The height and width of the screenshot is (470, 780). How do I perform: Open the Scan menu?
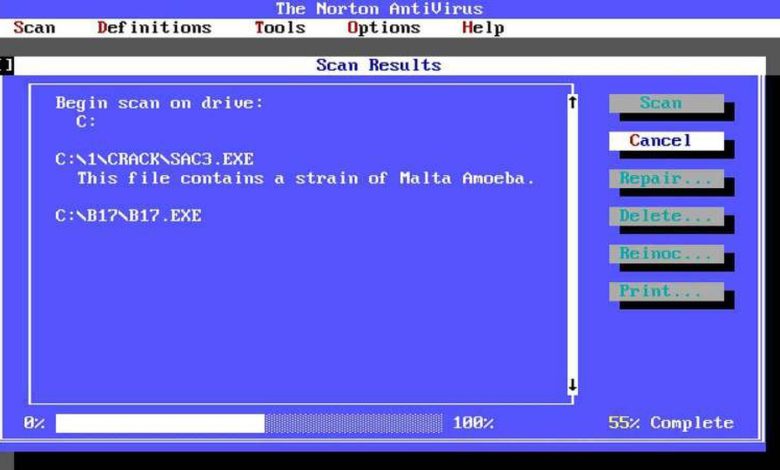34,27
